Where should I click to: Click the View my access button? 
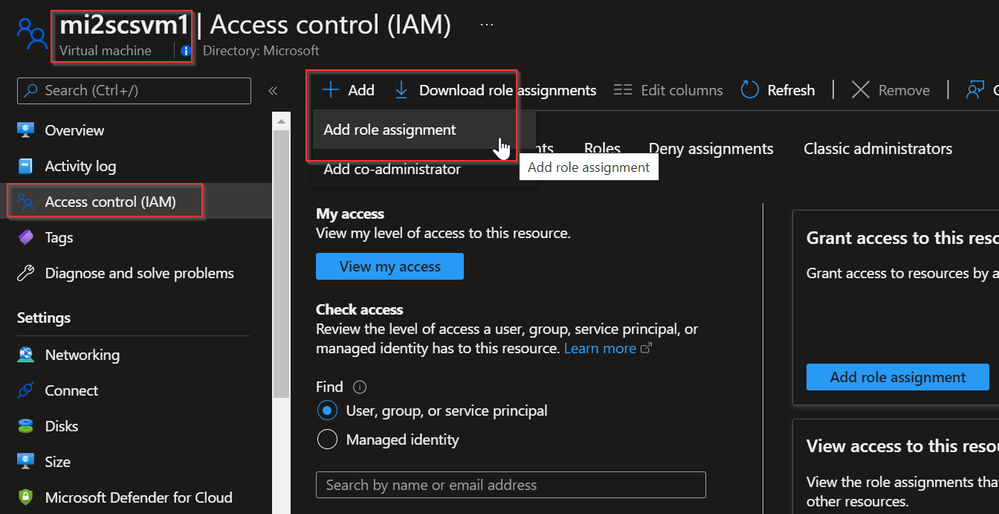[x=390, y=266]
